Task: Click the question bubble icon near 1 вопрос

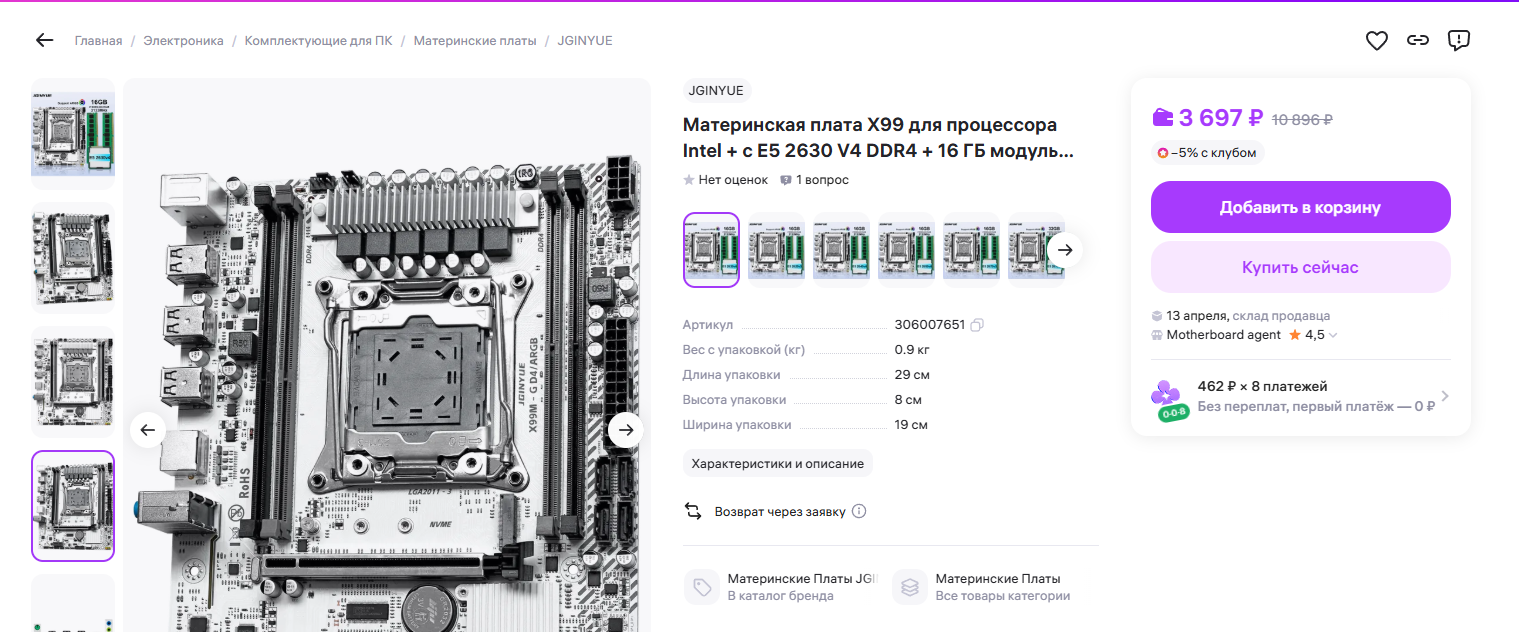Action: pyautogui.click(x=786, y=180)
